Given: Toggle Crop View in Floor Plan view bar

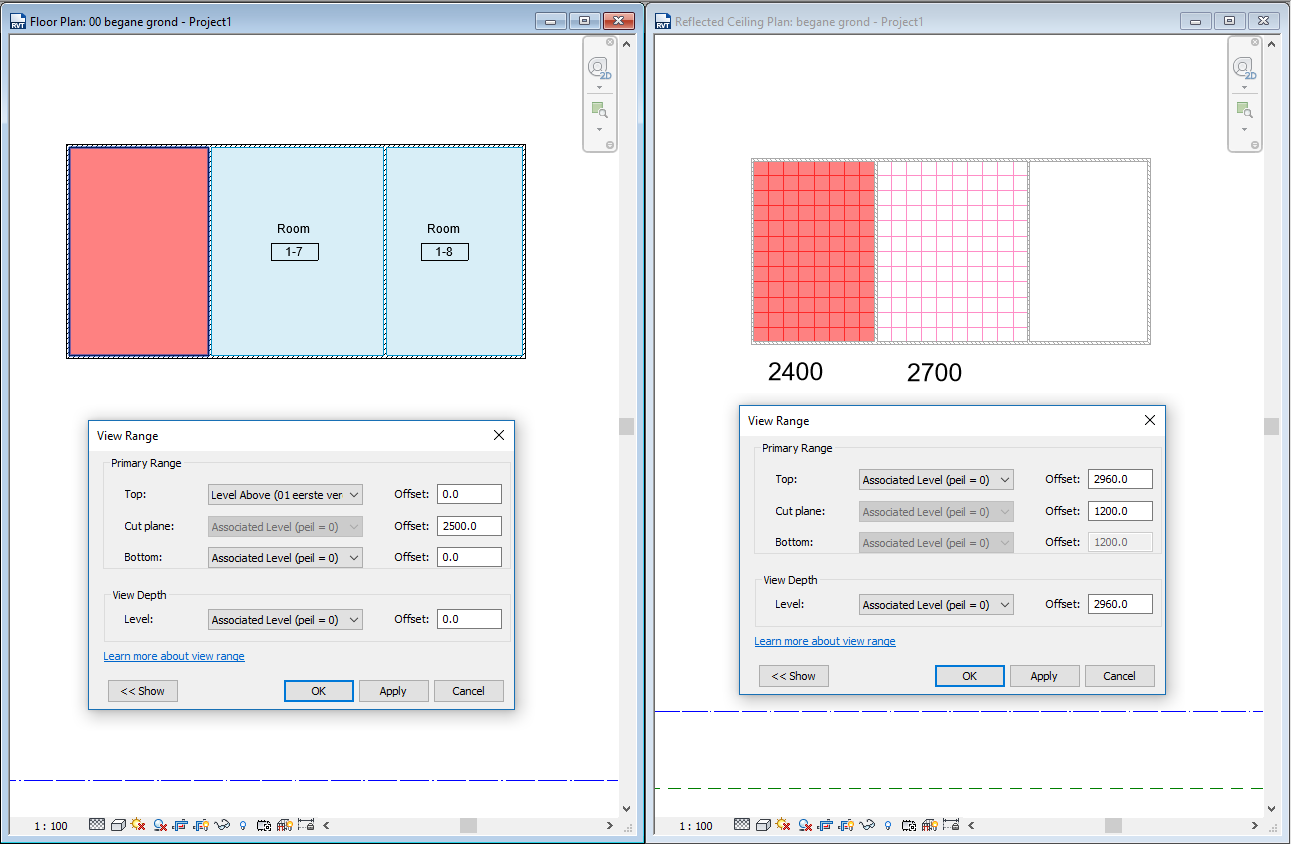Looking at the screenshot, I should point(181,825).
